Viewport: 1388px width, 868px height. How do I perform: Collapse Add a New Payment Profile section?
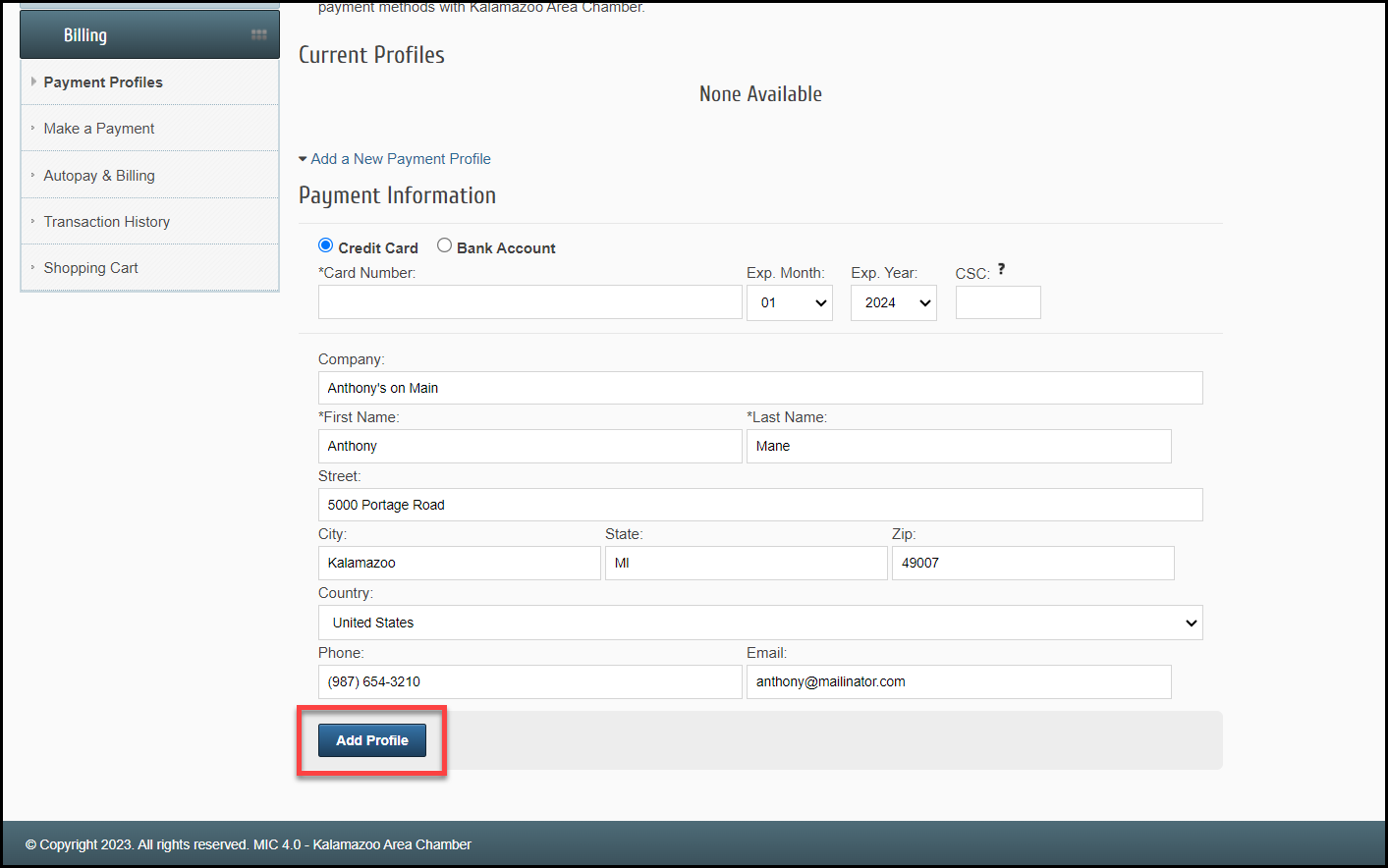tap(395, 159)
